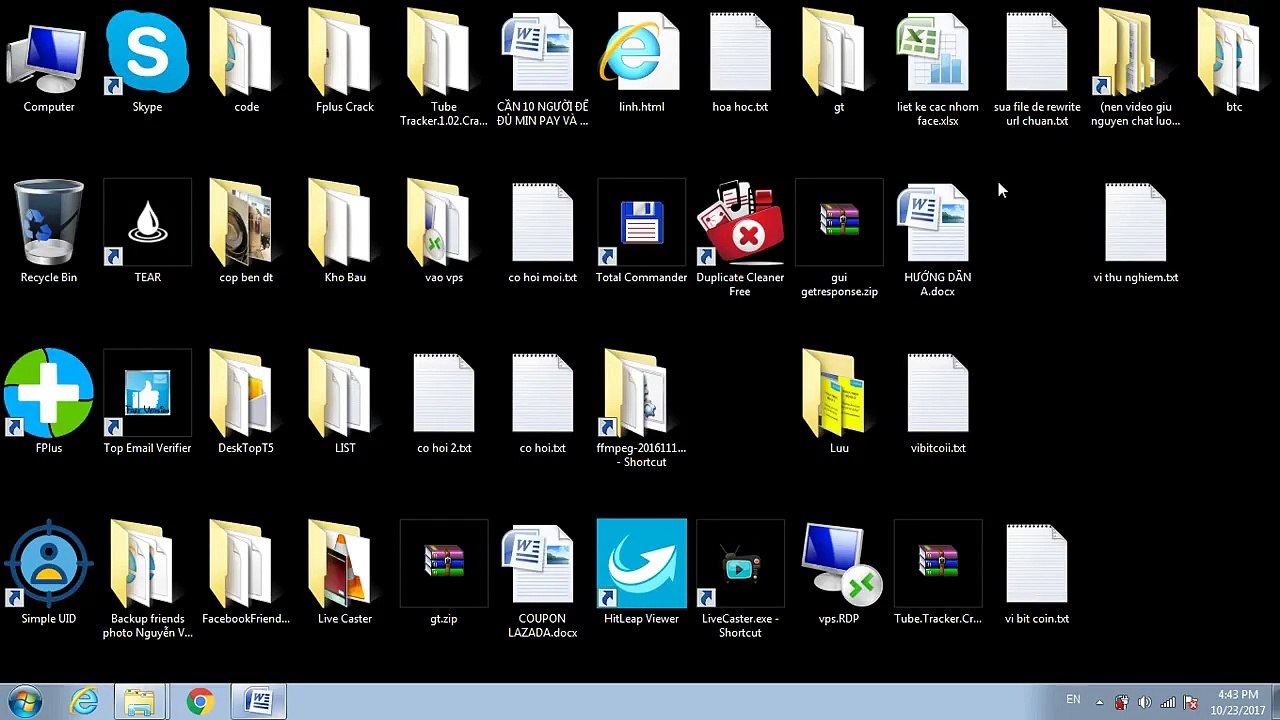
Task: Select the FPlus shortcut icon
Action: (x=49, y=403)
